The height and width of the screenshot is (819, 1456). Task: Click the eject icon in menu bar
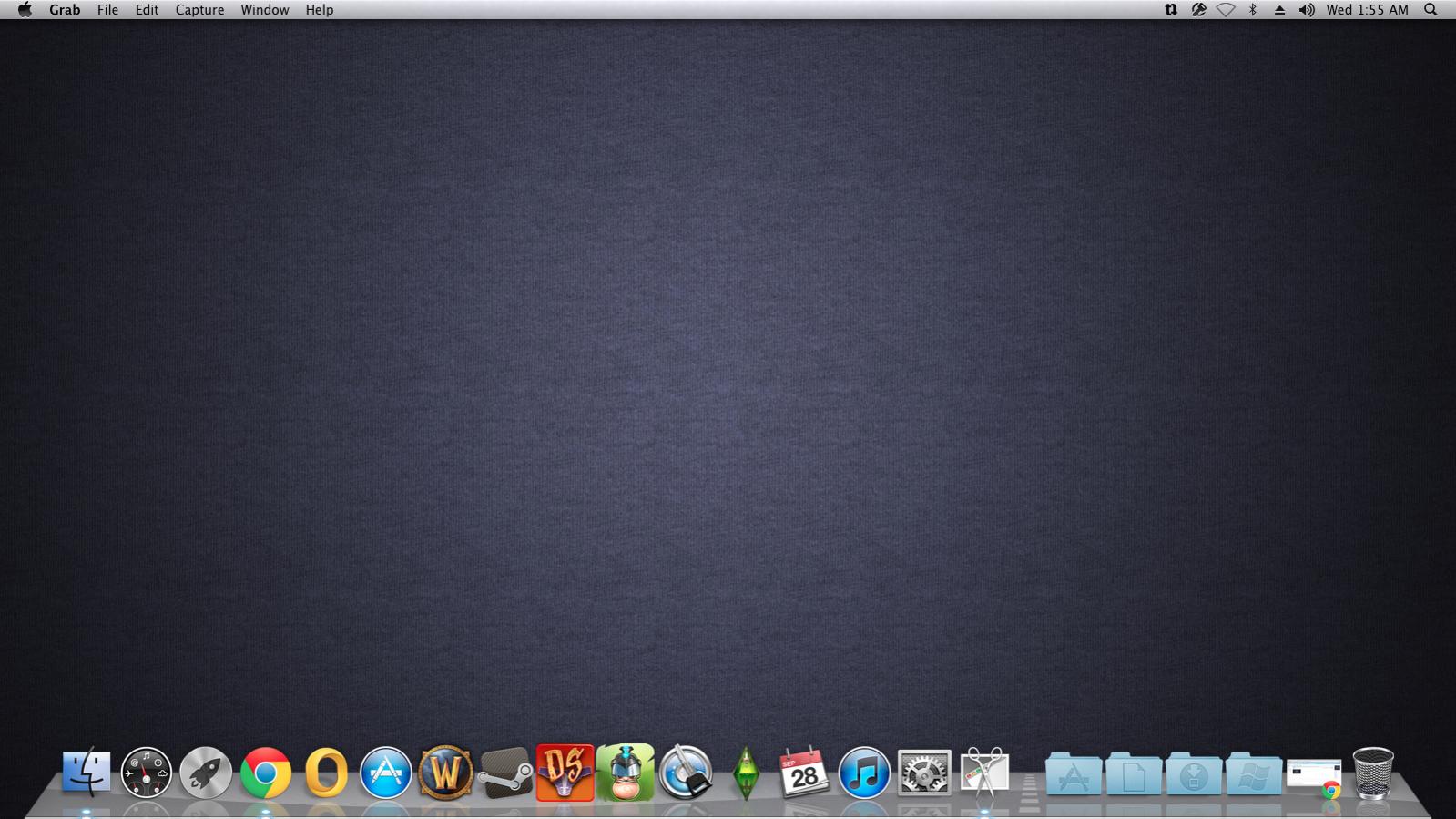pyautogui.click(x=1279, y=10)
